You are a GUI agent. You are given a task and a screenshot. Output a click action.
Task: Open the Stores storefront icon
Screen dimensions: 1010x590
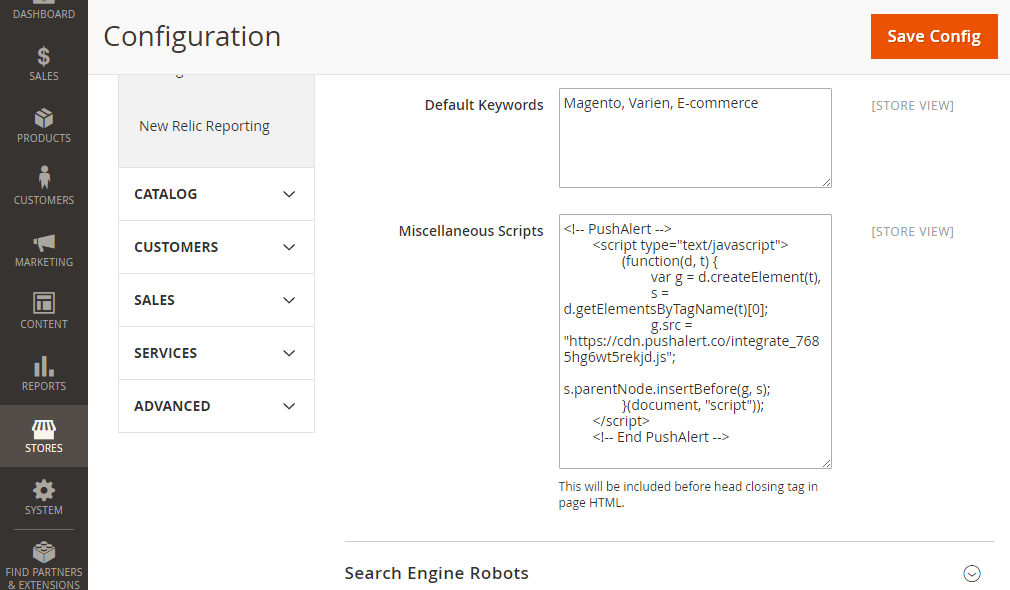point(44,429)
